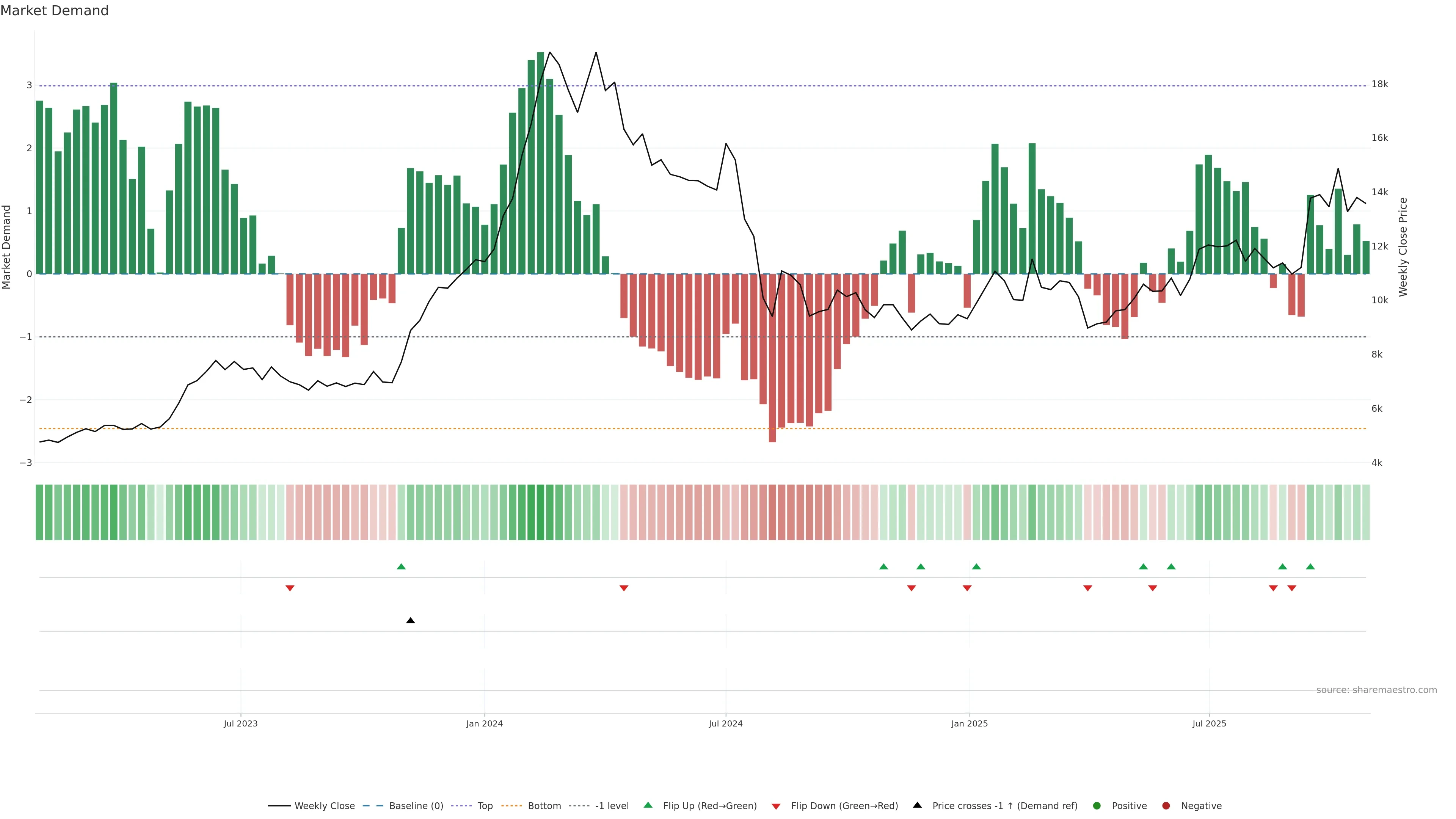1456x819 pixels.
Task: Click the leftmost red flip-down triangle marker
Action: (x=290, y=588)
